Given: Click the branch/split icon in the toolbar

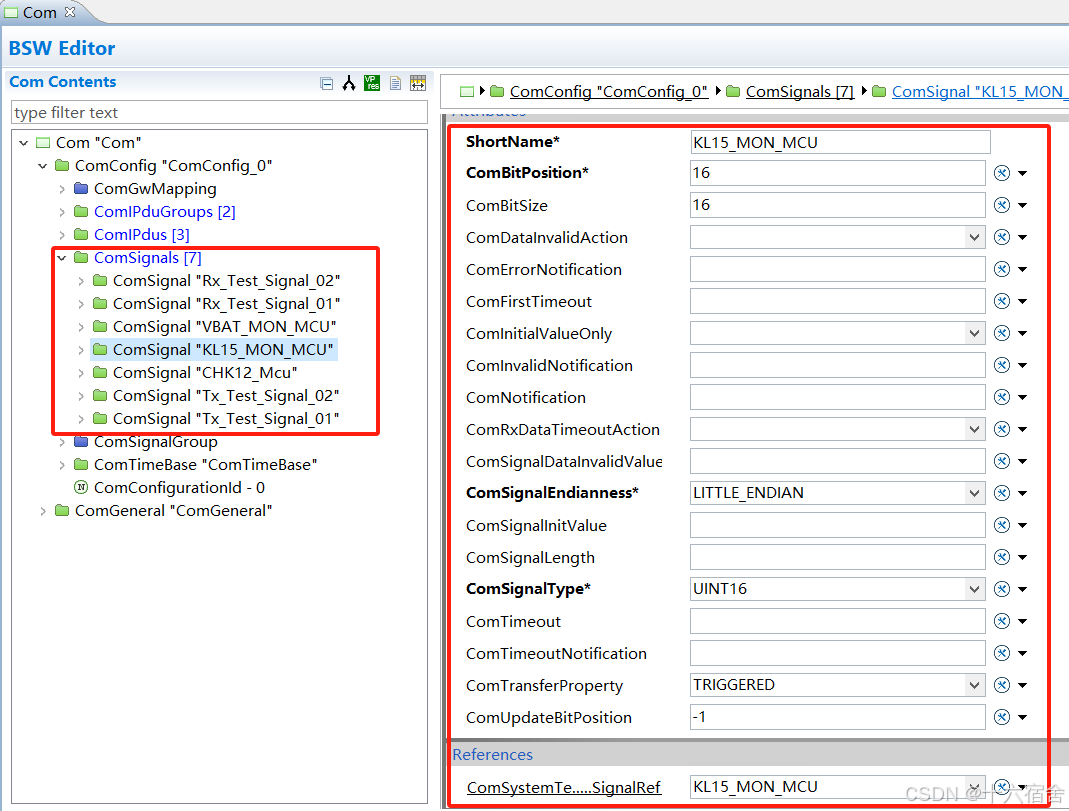Looking at the screenshot, I should 348,82.
